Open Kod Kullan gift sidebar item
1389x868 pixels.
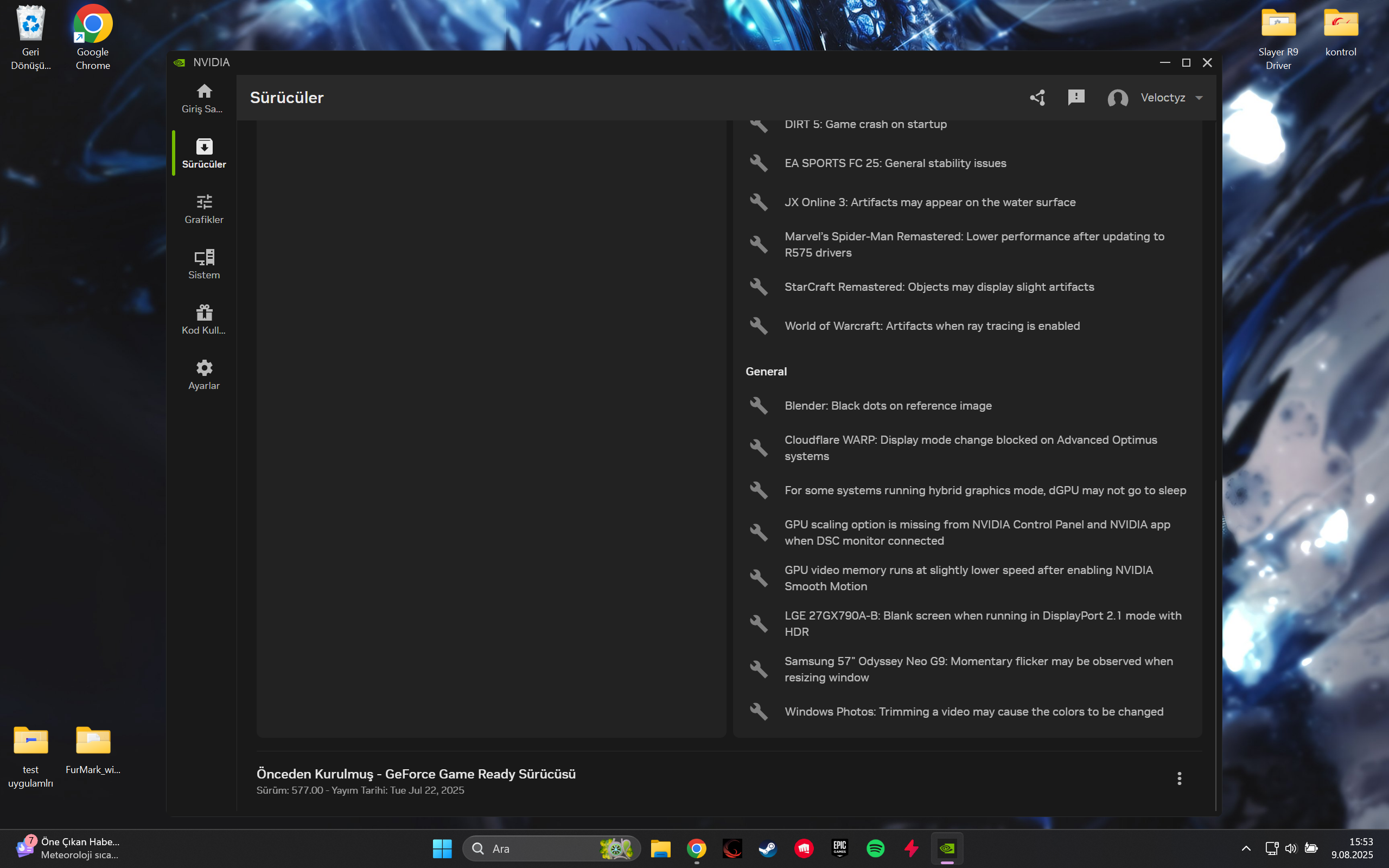204,320
